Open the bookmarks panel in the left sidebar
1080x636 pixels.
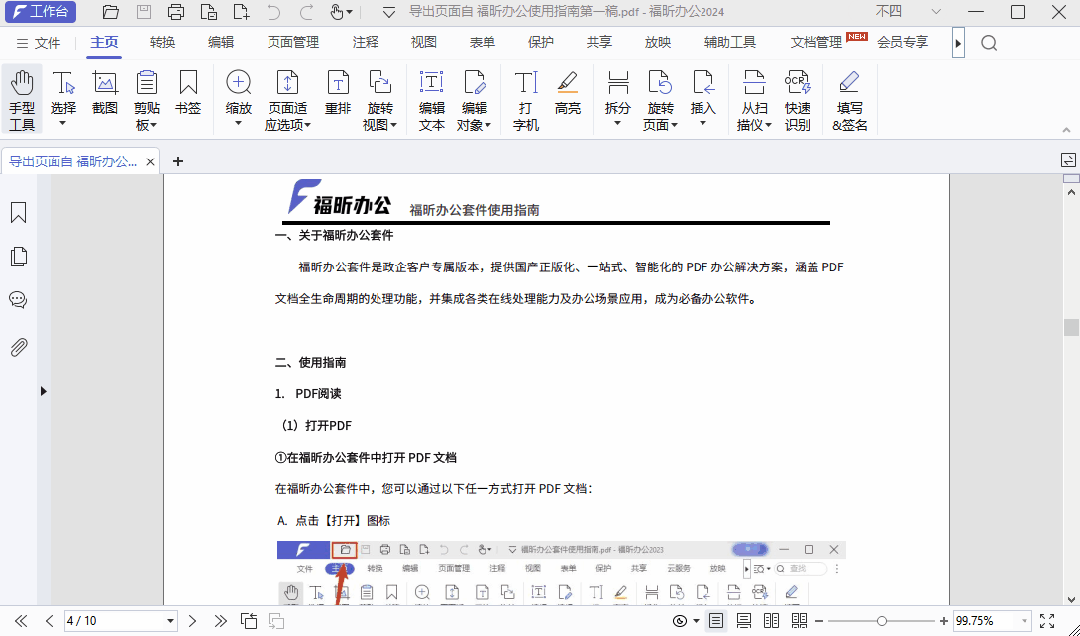18,212
